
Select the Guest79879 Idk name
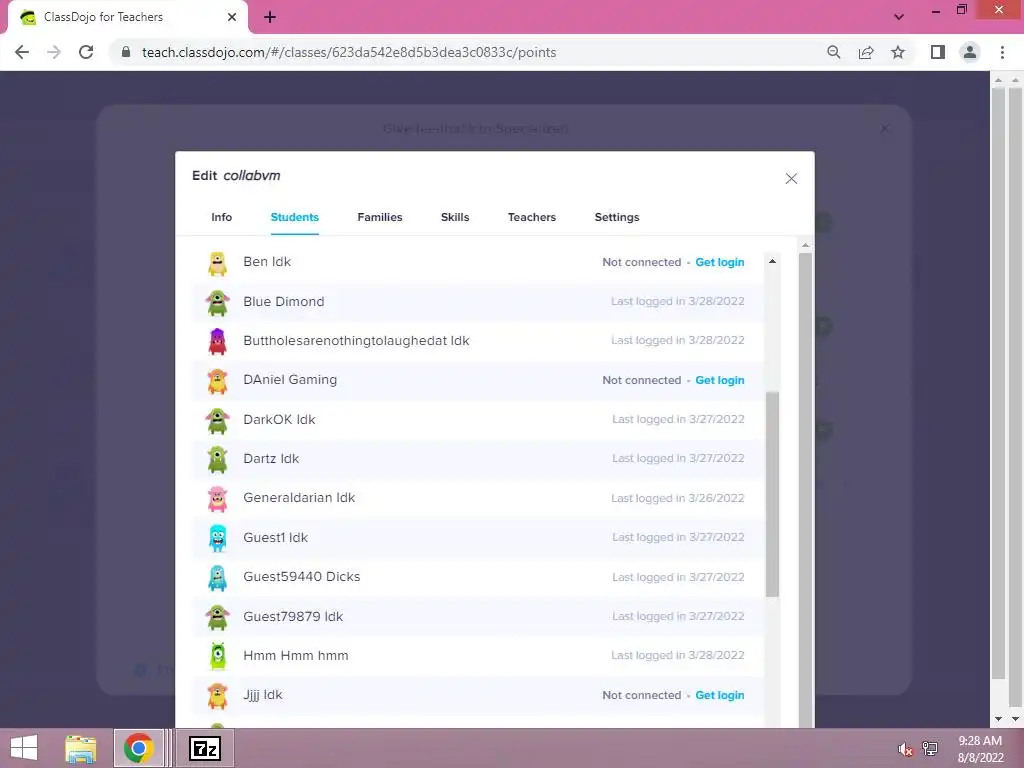pos(293,616)
